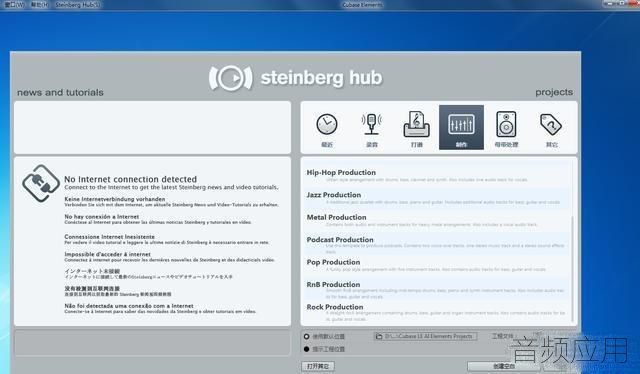Click the Open Other button
The image size is (640, 374).
coord(318,366)
